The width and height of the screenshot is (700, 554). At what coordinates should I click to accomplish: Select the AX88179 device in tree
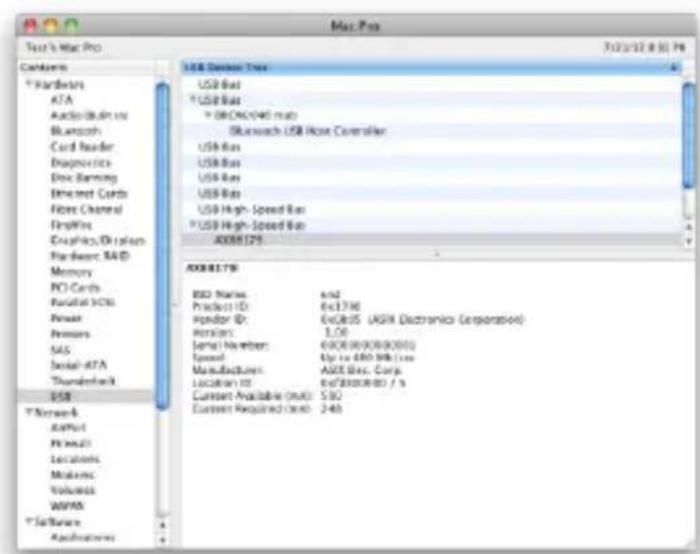431,240
